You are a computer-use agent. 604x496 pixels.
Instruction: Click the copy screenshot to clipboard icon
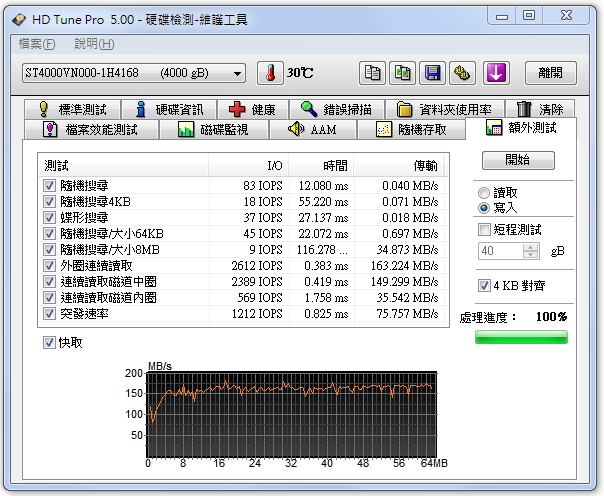(403, 73)
